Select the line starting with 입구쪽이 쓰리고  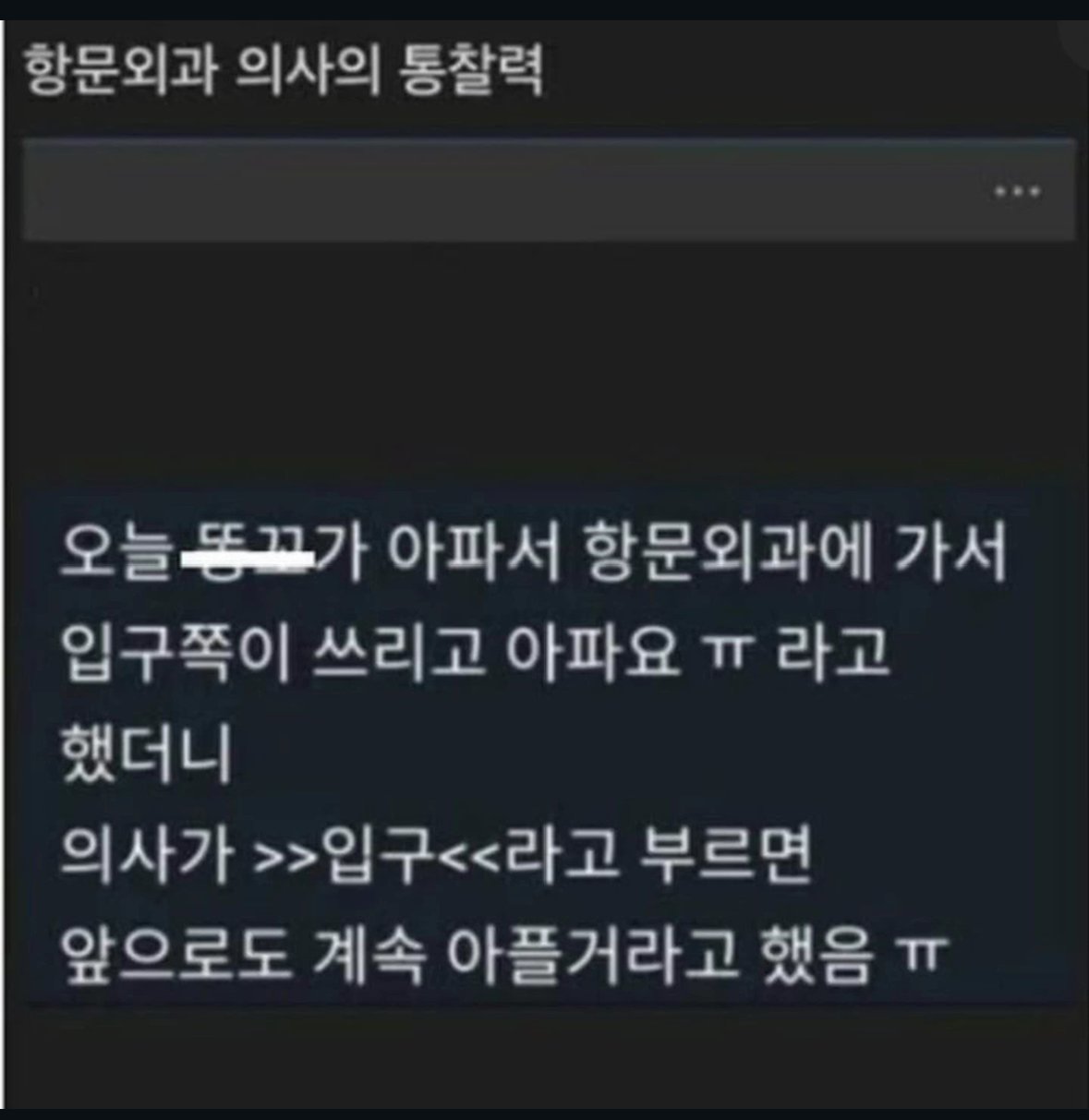tap(474, 654)
